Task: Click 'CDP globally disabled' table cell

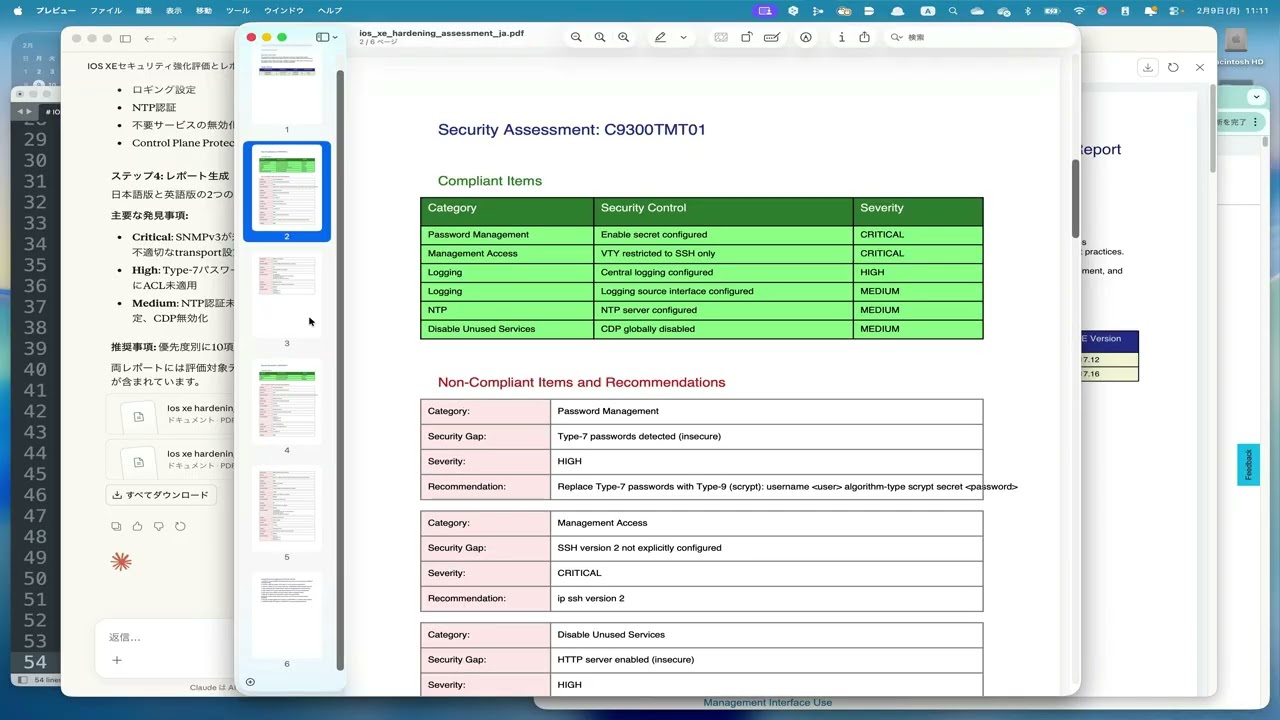Action: pyautogui.click(x=723, y=329)
